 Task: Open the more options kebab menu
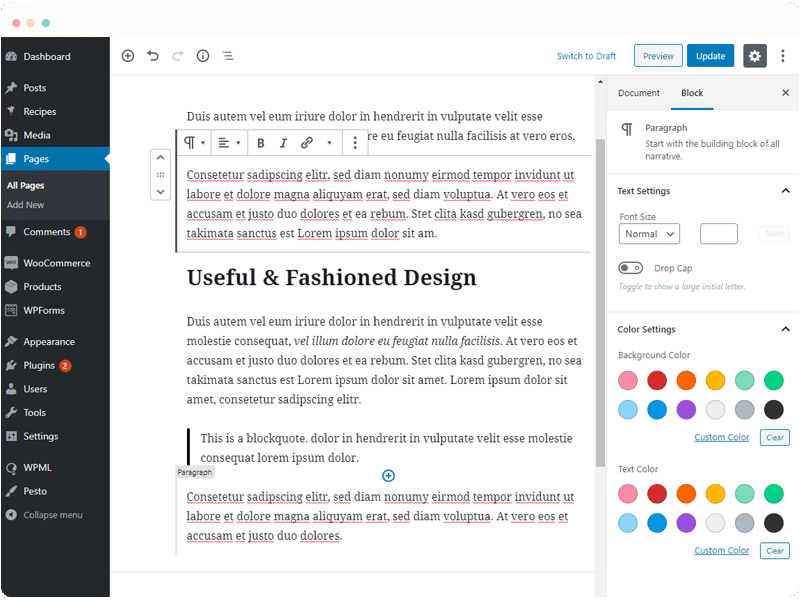[x=355, y=143]
